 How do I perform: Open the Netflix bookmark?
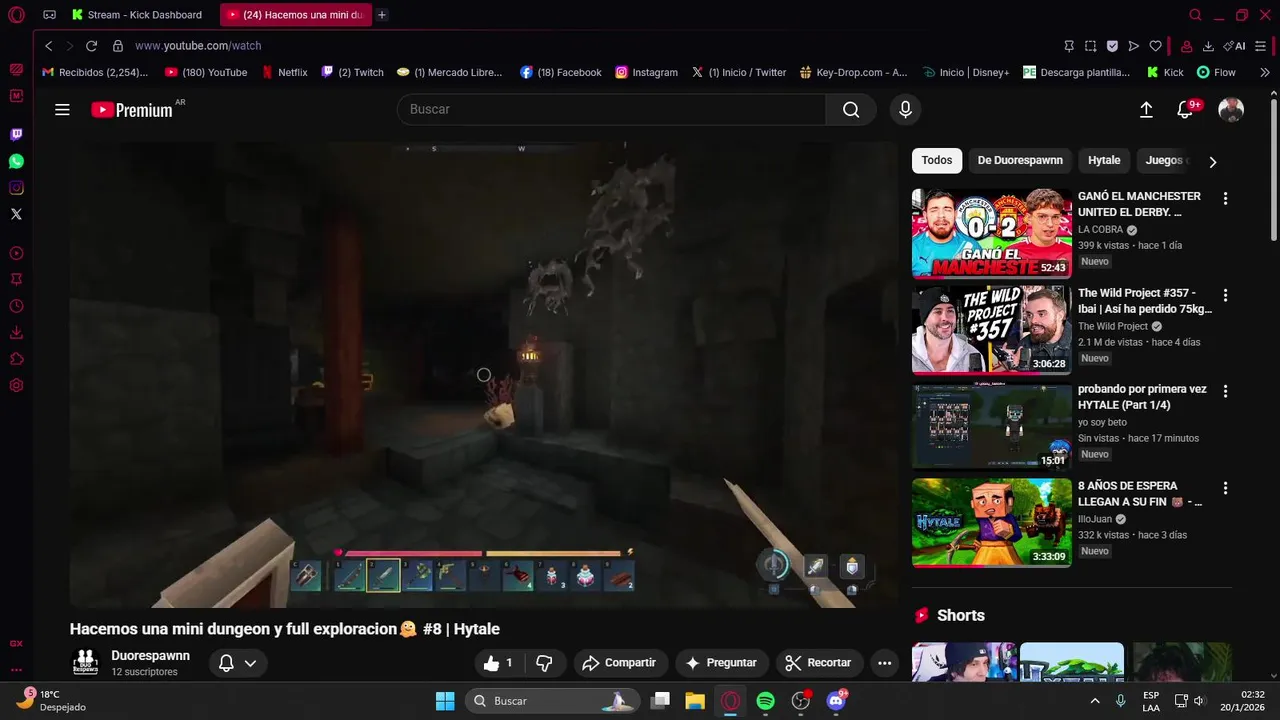285,72
